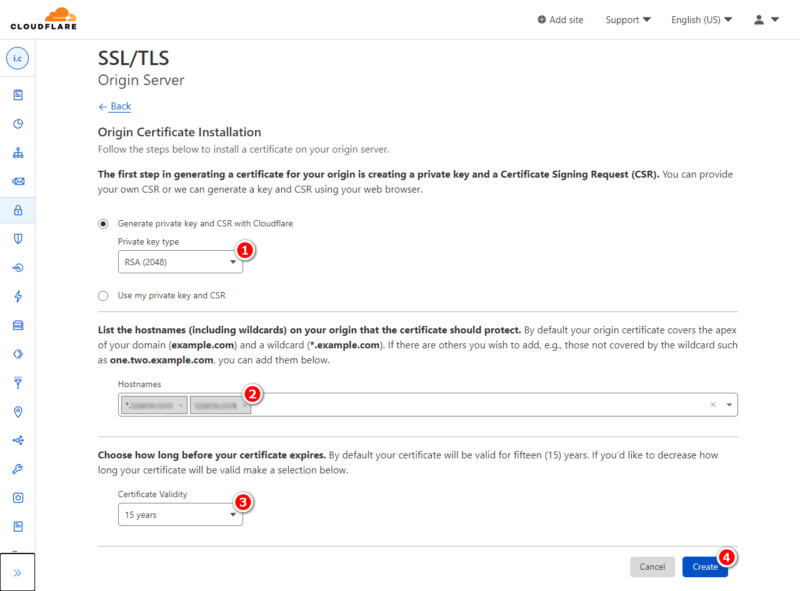Open the Email envelope icon in sidebar
Screen dimensions: 800x591
(18, 182)
